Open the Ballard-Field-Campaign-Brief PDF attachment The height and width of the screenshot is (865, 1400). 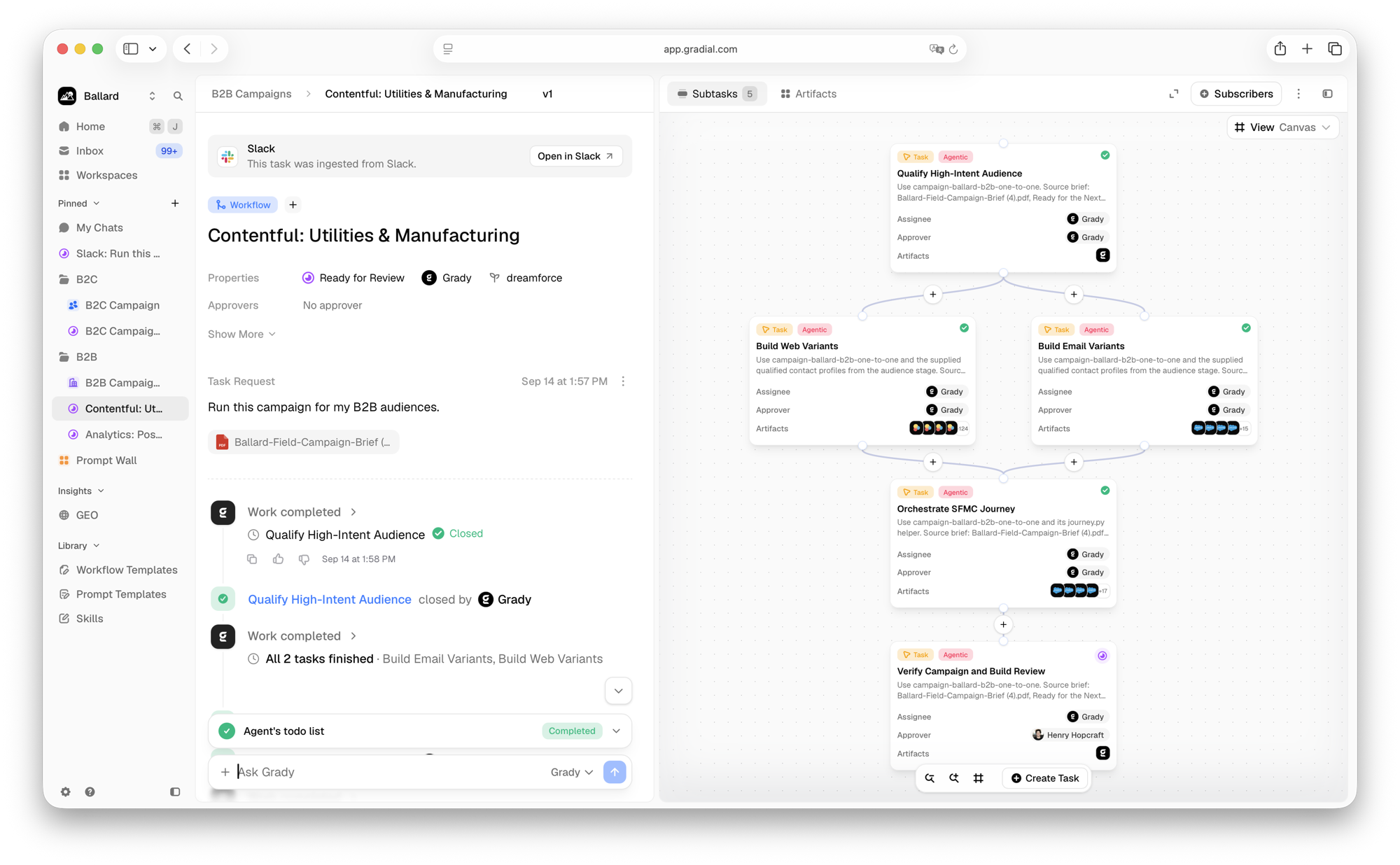(x=304, y=442)
